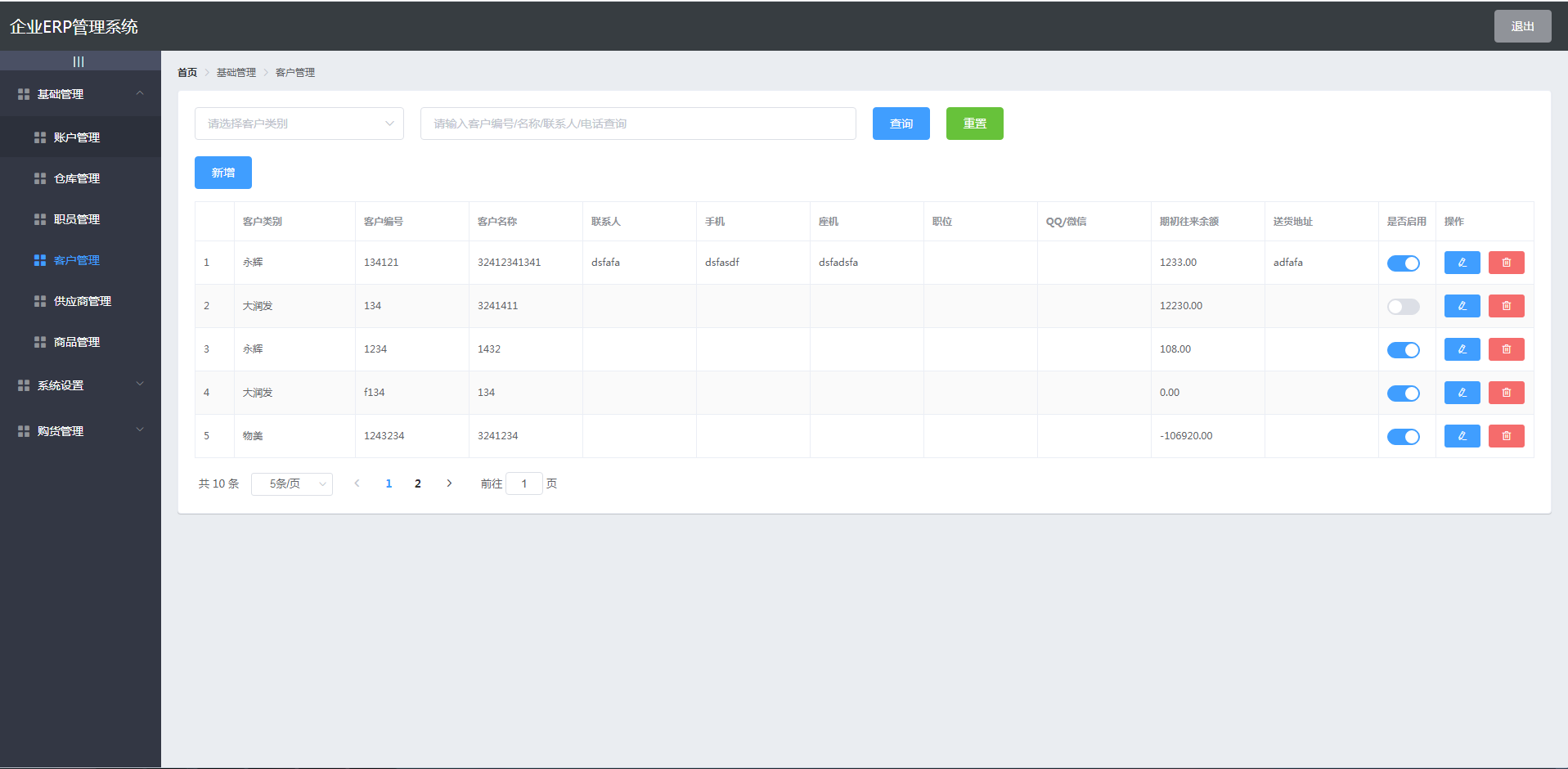Disable the enabled switch for customer 134121
The image size is (1568, 769).
click(1403, 263)
